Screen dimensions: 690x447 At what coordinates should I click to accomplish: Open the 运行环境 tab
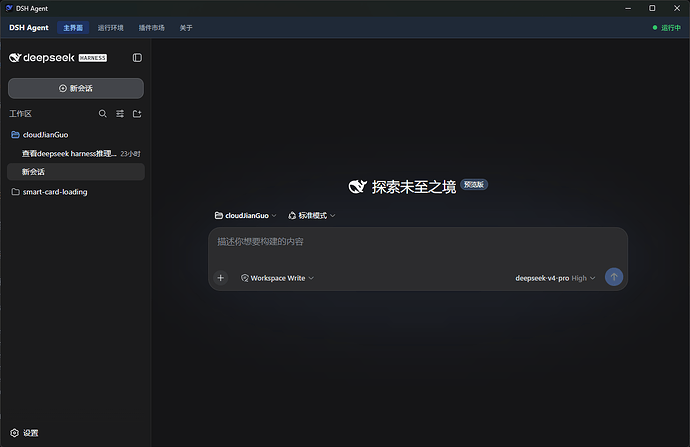(x=110, y=28)
